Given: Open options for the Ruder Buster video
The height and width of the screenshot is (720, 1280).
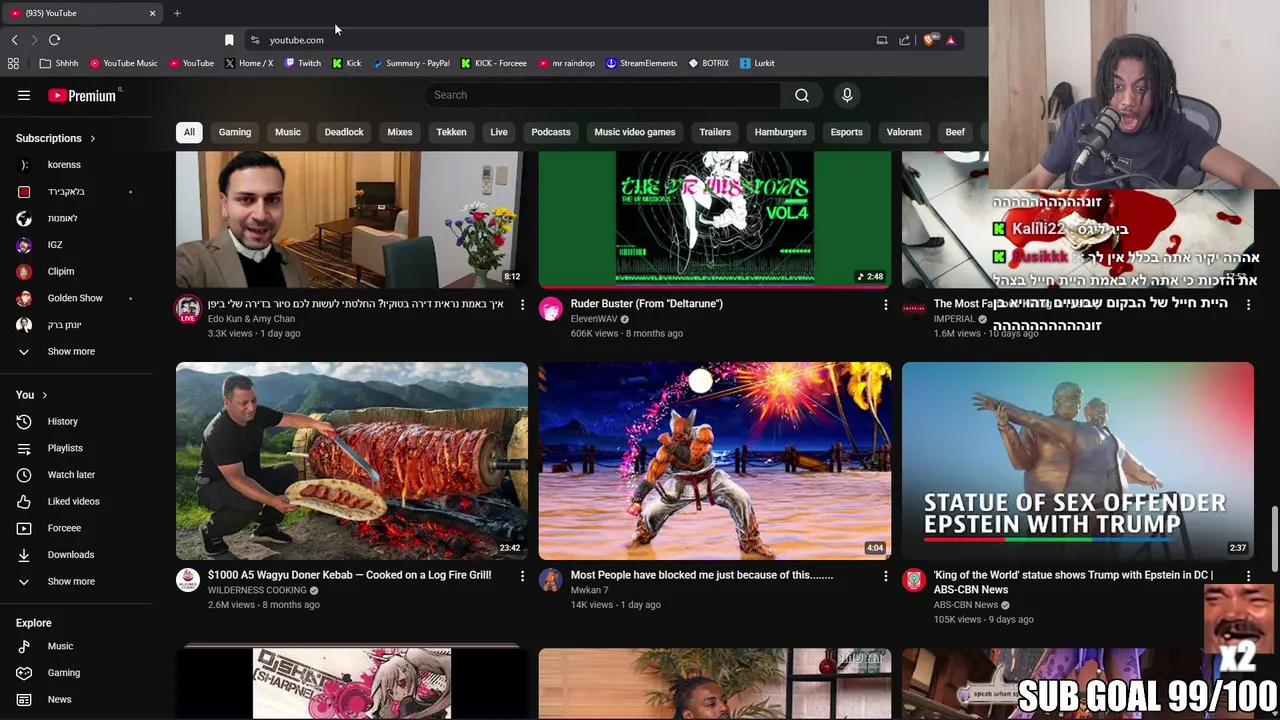Looking at the screenshot, I should 885,304.
